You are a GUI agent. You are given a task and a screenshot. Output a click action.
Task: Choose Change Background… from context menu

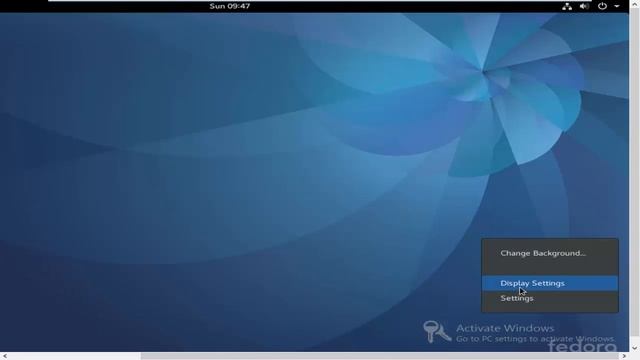[550, 253]
